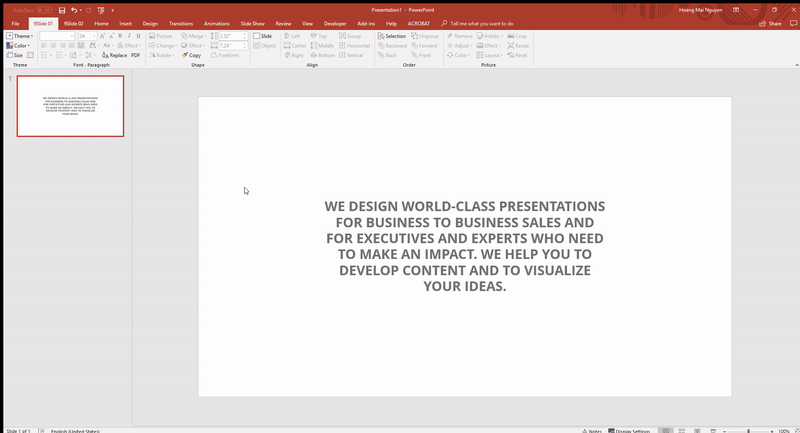Switch to the 9Slide 02 tab
Screen dimensions: 800x433
tap(73, 23)
